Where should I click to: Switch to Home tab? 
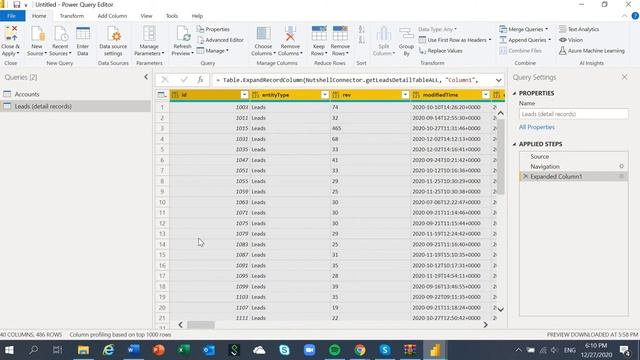39,16
